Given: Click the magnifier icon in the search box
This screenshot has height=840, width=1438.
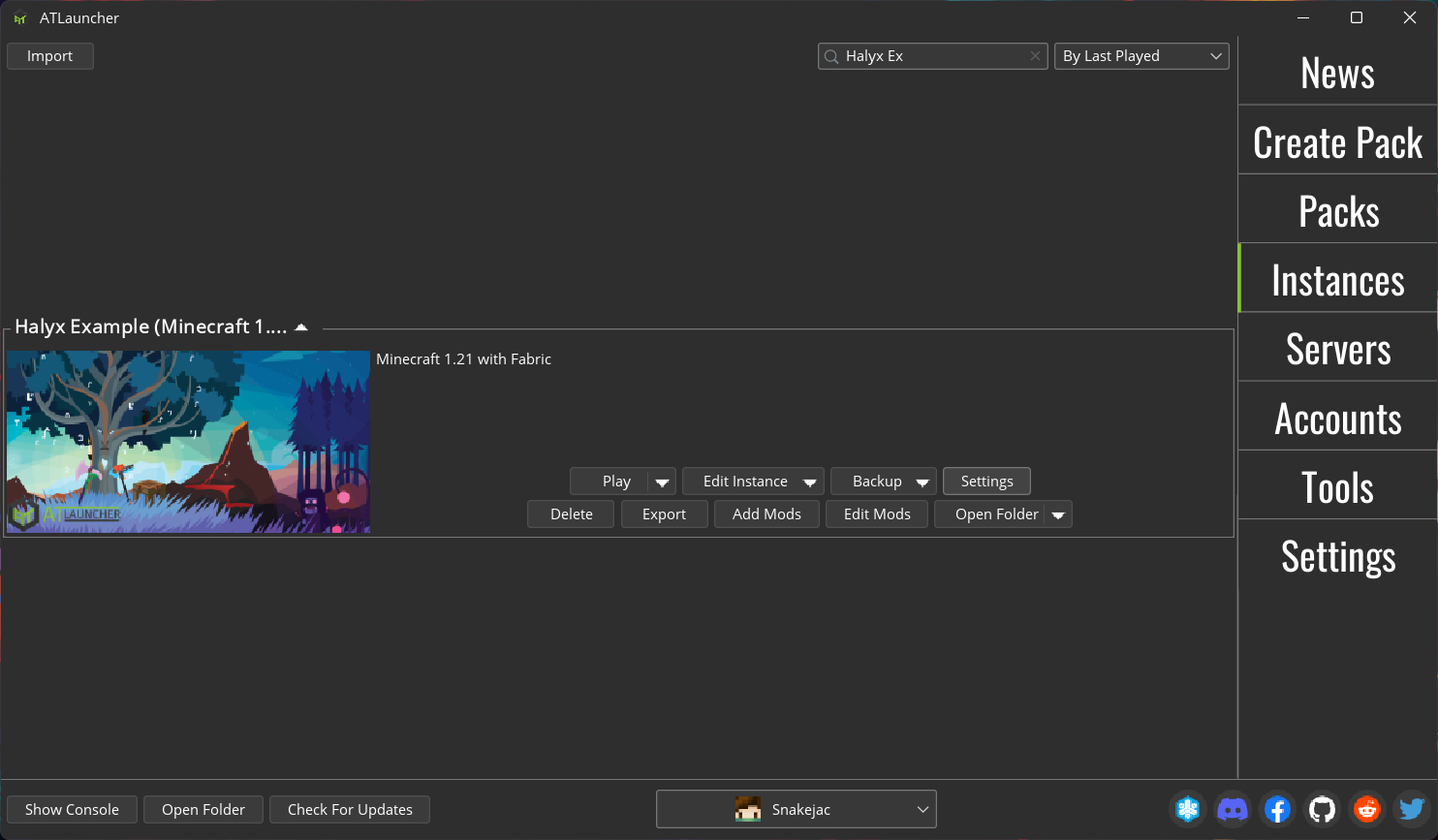Looking at the screenshot, I should point(831,56).
